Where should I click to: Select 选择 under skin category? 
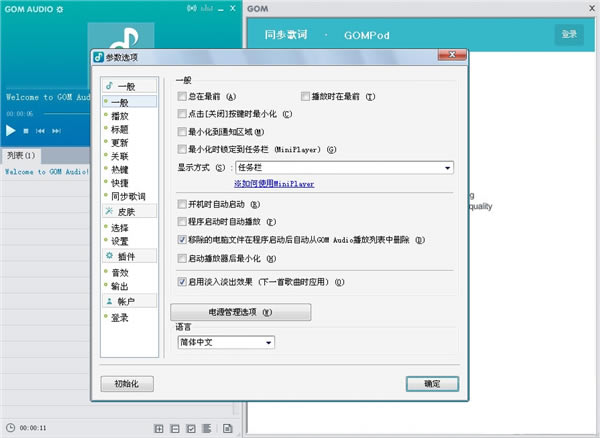coord(119,228)
